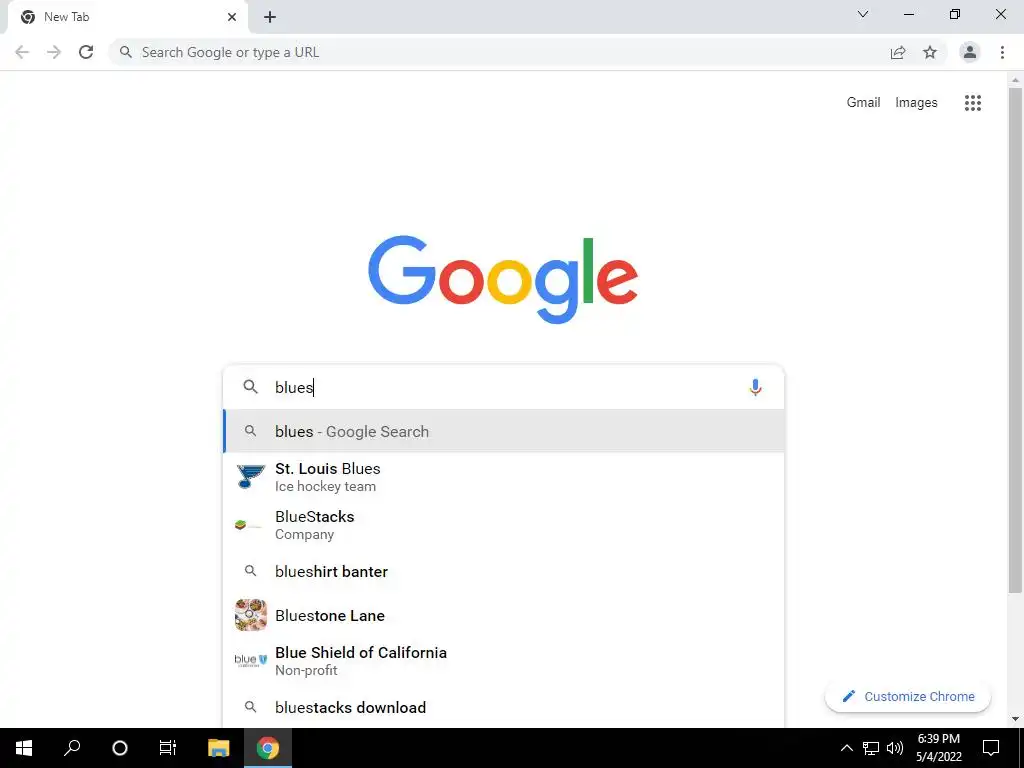Click the browser forward arrow
Screen dimensions: 1024x768
54,52
